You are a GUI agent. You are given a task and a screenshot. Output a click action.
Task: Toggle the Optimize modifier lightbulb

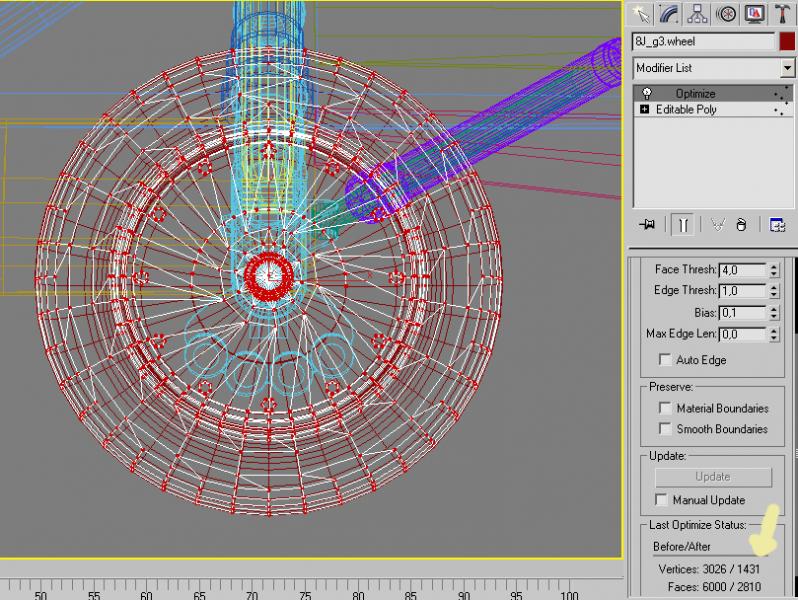(647, 93)
